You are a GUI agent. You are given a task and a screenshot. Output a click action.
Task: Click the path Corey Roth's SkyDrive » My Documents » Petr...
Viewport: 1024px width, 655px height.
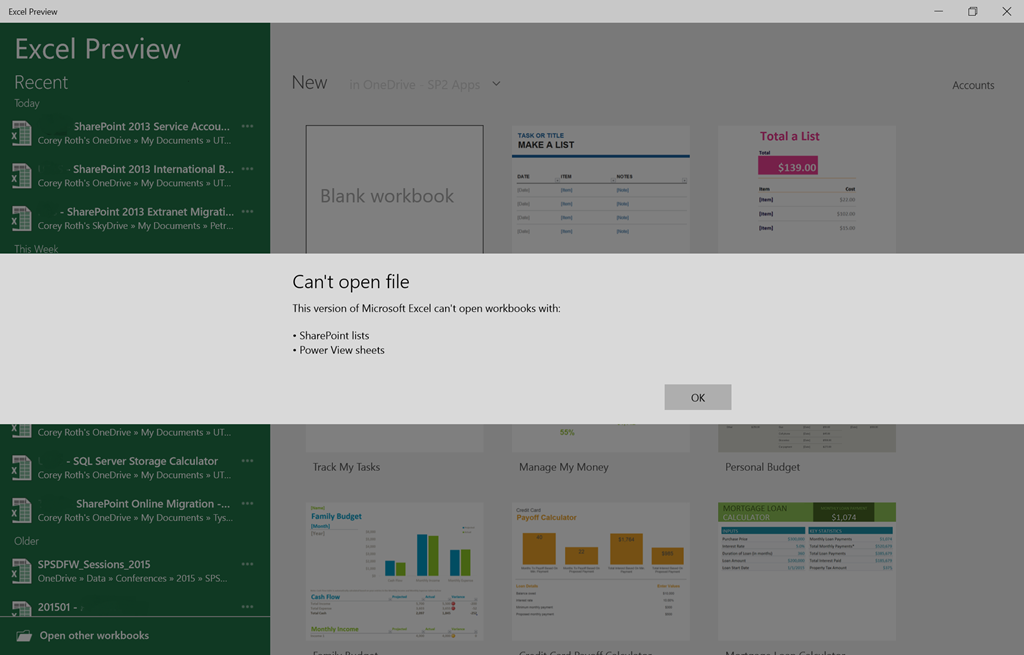pos(135,226)
